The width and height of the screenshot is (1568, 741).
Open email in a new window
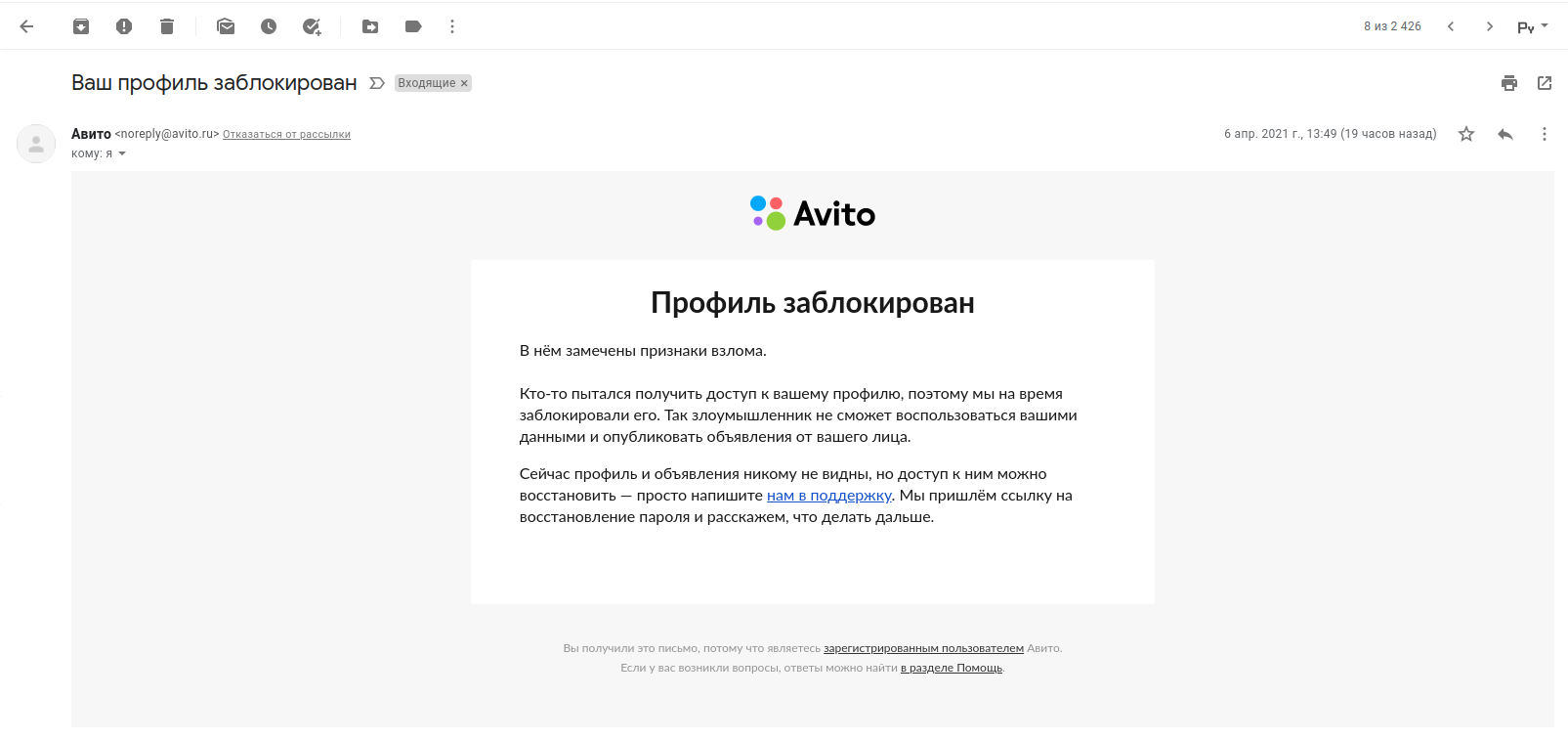pyautogui.click(x=1545, y=83)
